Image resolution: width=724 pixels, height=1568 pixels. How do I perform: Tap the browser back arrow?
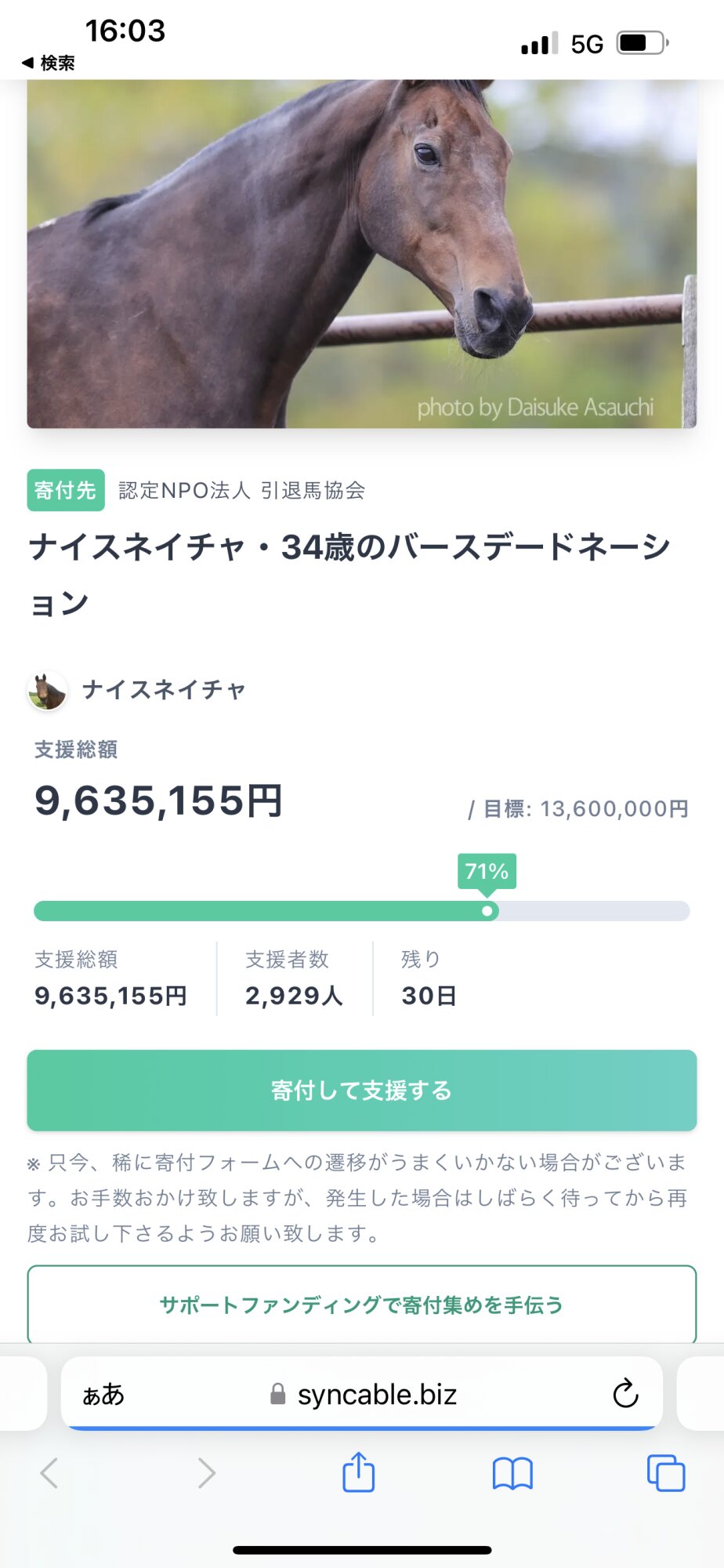(x=49, y=1473)
